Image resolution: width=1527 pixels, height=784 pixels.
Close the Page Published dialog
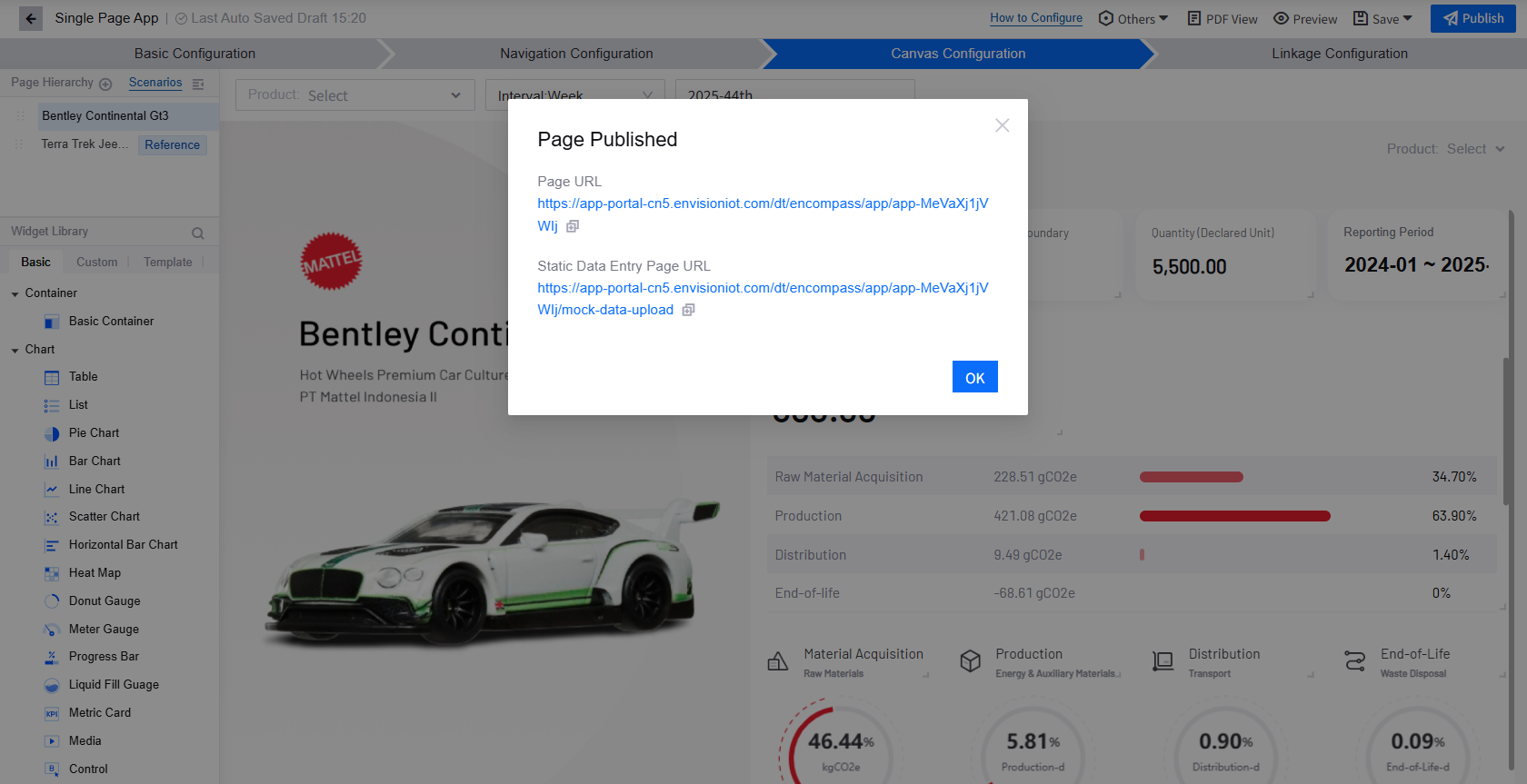coord(1002,125)
